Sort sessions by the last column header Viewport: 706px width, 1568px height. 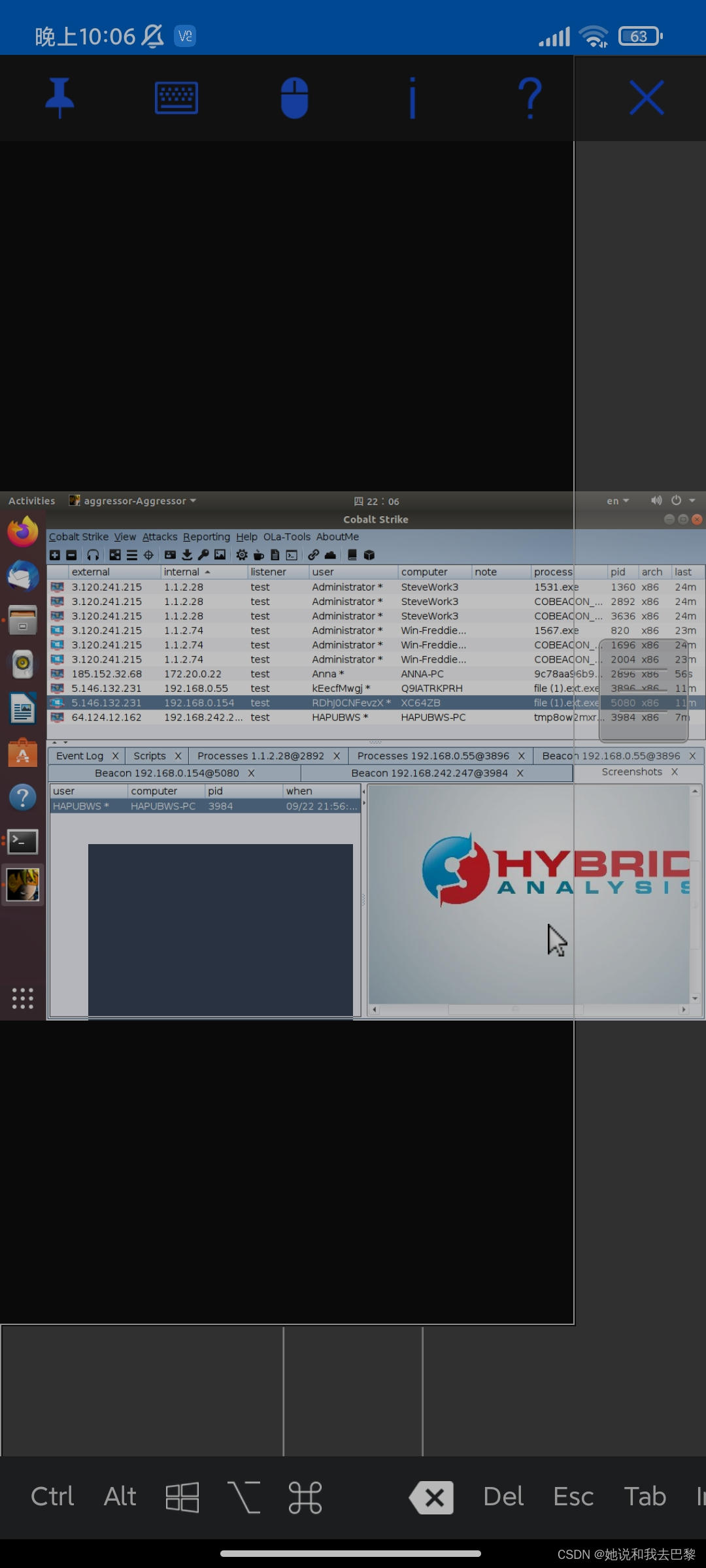point(688,572)
